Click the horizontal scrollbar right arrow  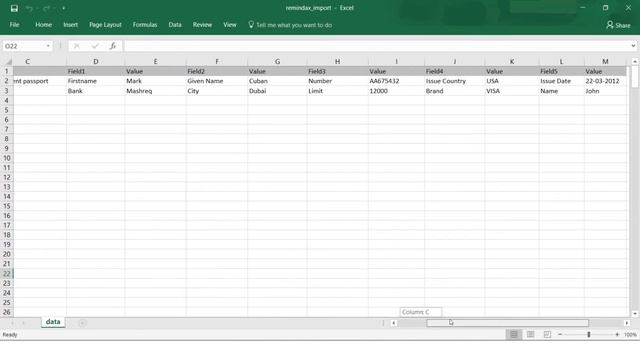coord(627,323)
